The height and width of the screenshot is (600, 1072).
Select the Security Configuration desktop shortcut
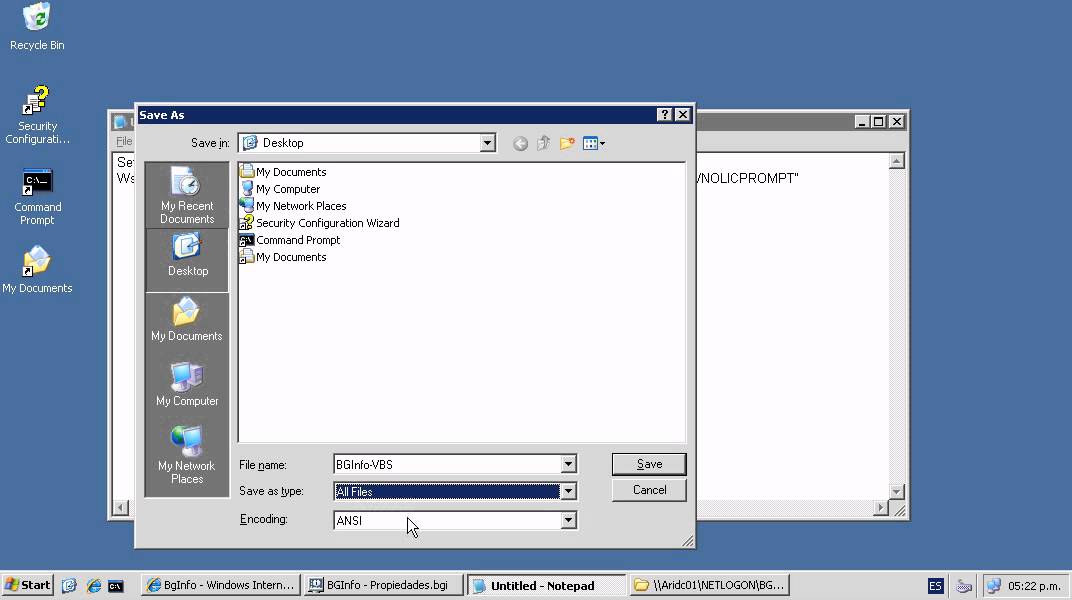[37, 114]
